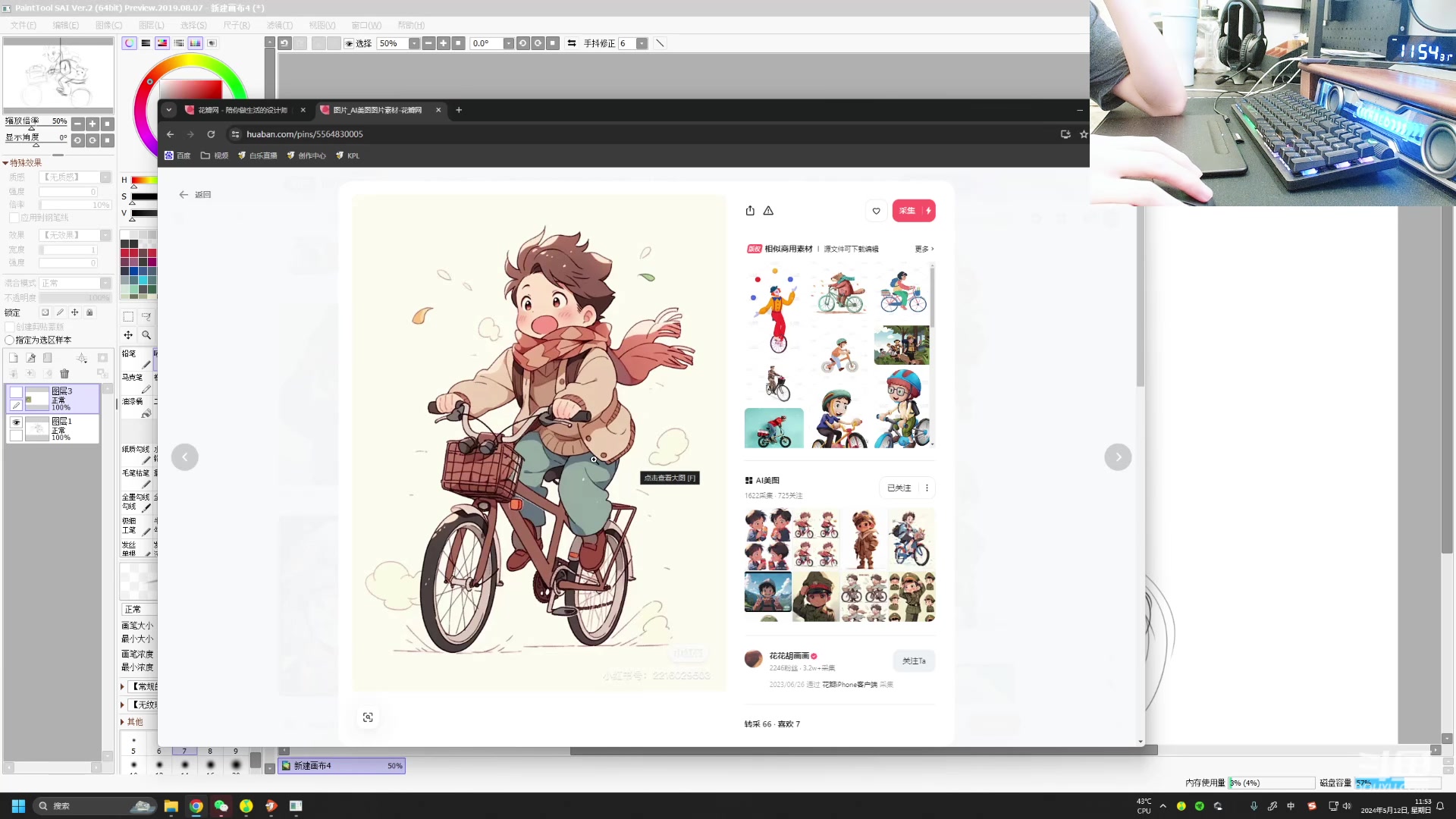This screenshot has height=819, width=1456.
Task: Toggle lock-all padlock icon beside 锁定
Action: [89, 312]
